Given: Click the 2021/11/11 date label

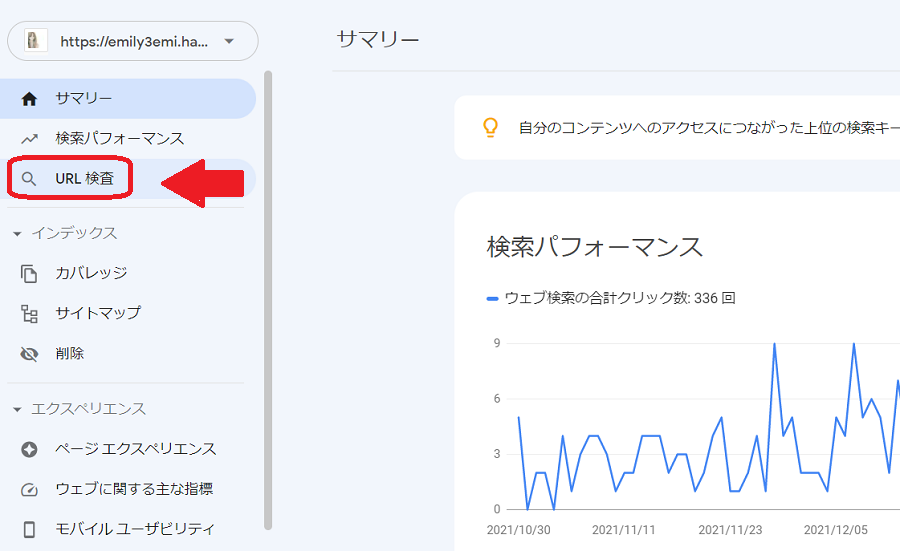Looking at the screenshot, I should pos(623,530).
